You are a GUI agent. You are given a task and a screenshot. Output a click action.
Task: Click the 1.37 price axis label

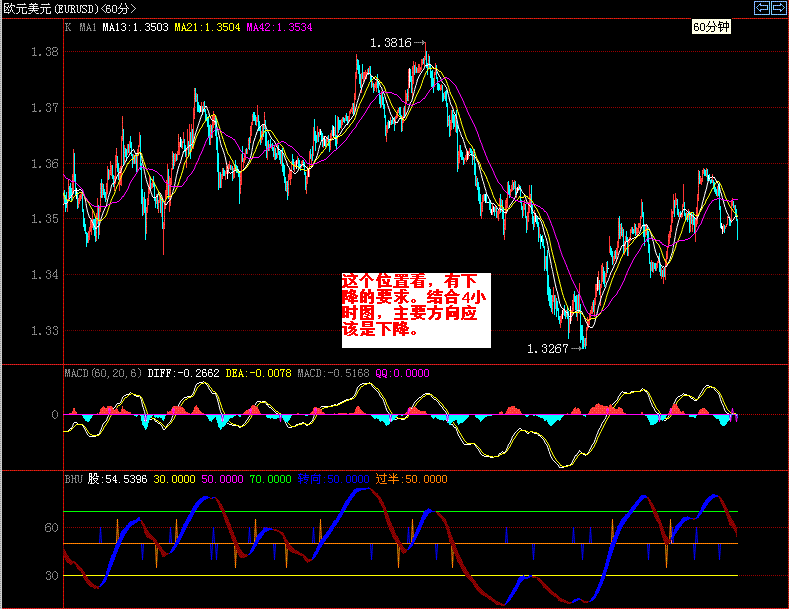[x=44, y=107]
